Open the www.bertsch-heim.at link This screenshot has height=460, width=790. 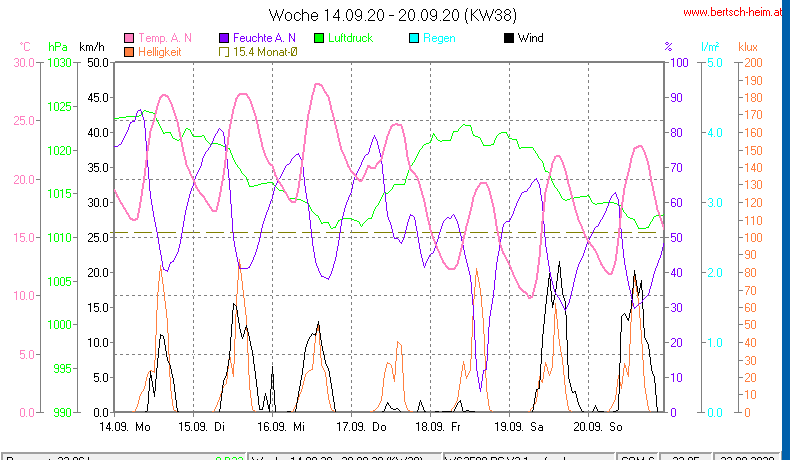click(x=733, y=13)
